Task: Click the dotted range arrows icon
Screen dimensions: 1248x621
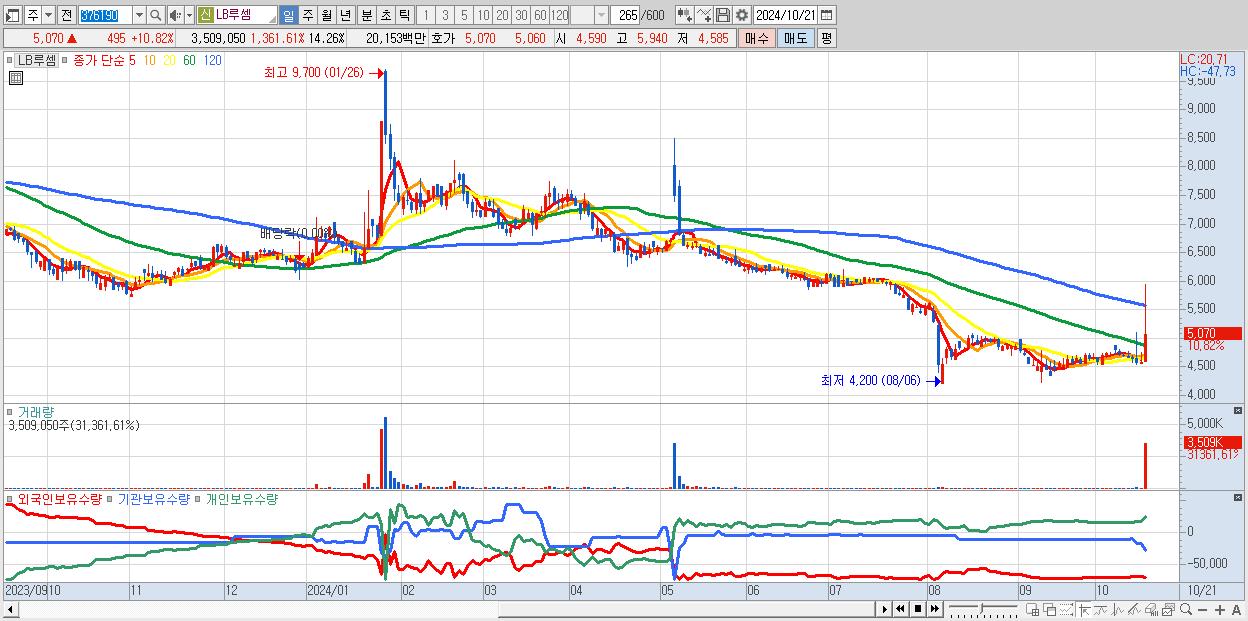Action: tap(1066, 610)
